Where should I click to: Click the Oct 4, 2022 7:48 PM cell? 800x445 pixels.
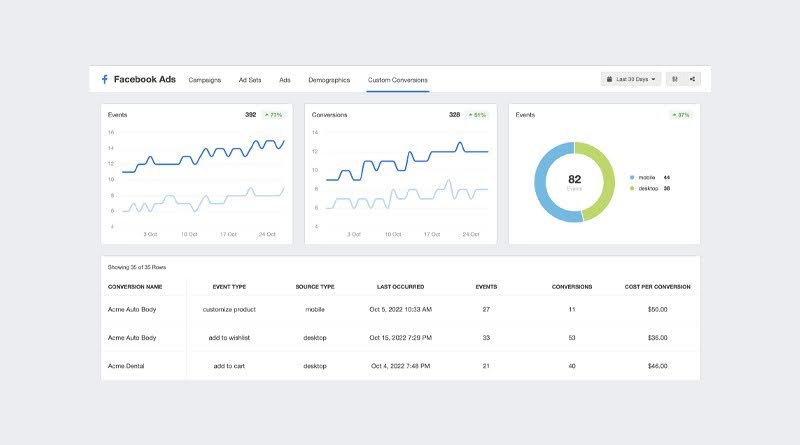(x=401, y=366)
